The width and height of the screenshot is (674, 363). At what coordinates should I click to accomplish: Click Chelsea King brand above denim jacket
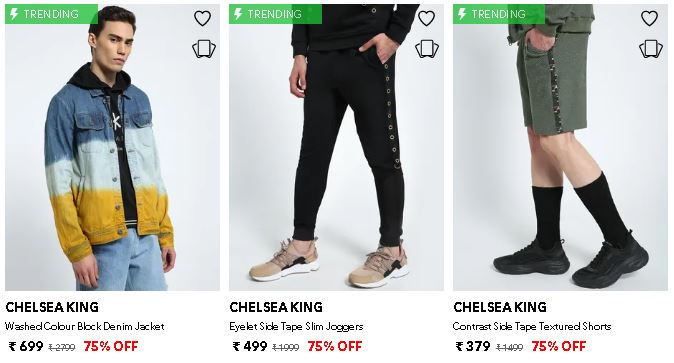point(52,307)
